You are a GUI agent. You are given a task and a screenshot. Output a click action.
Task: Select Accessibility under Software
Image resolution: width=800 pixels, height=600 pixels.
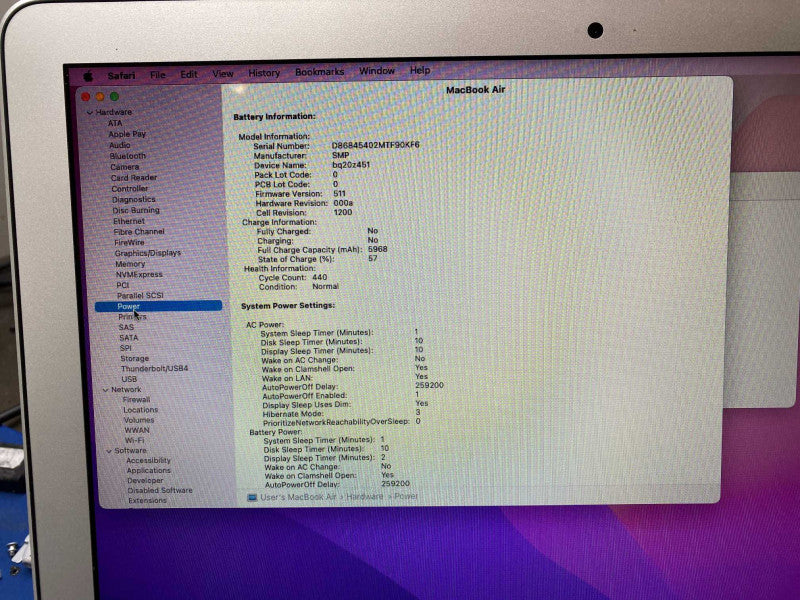point(148,461)
